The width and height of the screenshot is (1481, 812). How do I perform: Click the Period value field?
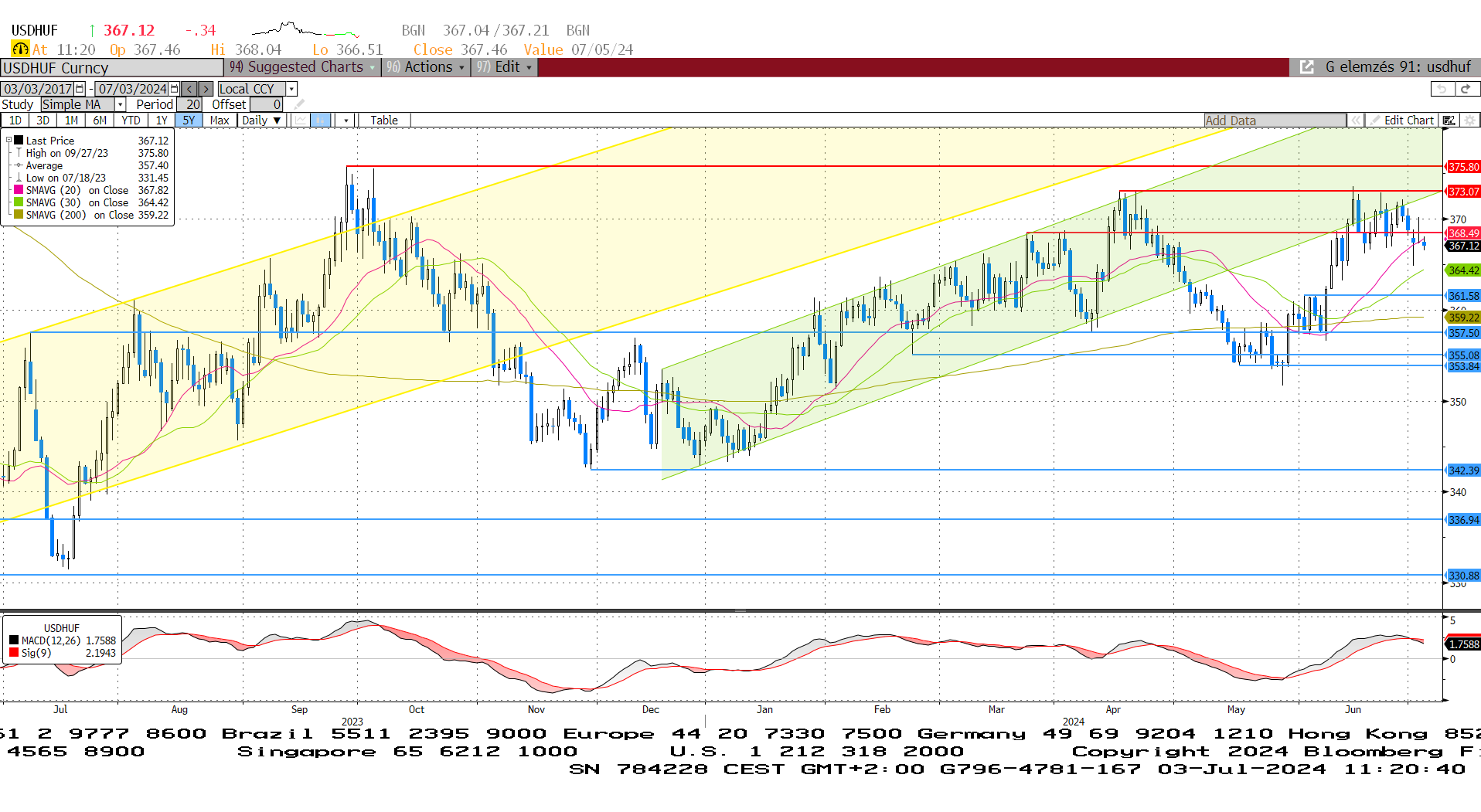click(189, 104)
